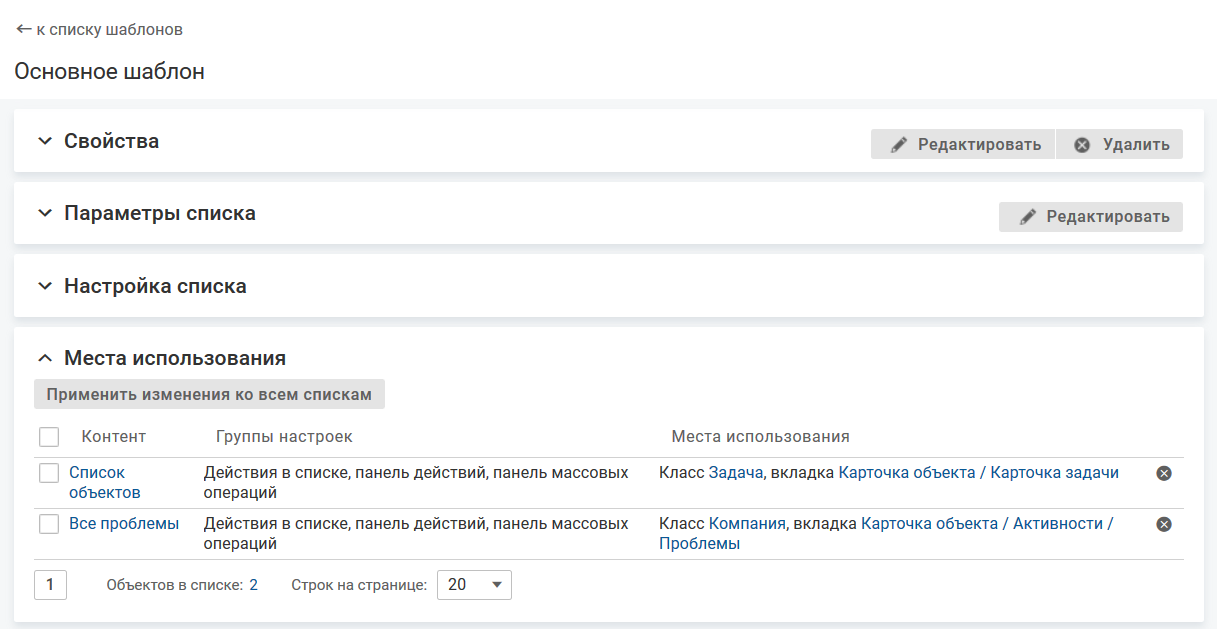Click the remove icon for Список объектов row

tap(1163, 473)
